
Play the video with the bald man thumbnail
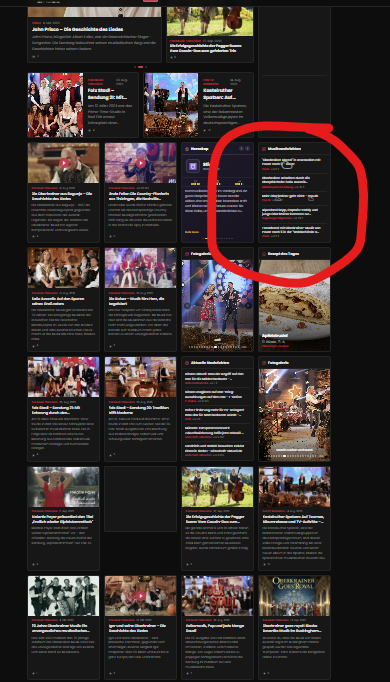(x=64, y=163)
